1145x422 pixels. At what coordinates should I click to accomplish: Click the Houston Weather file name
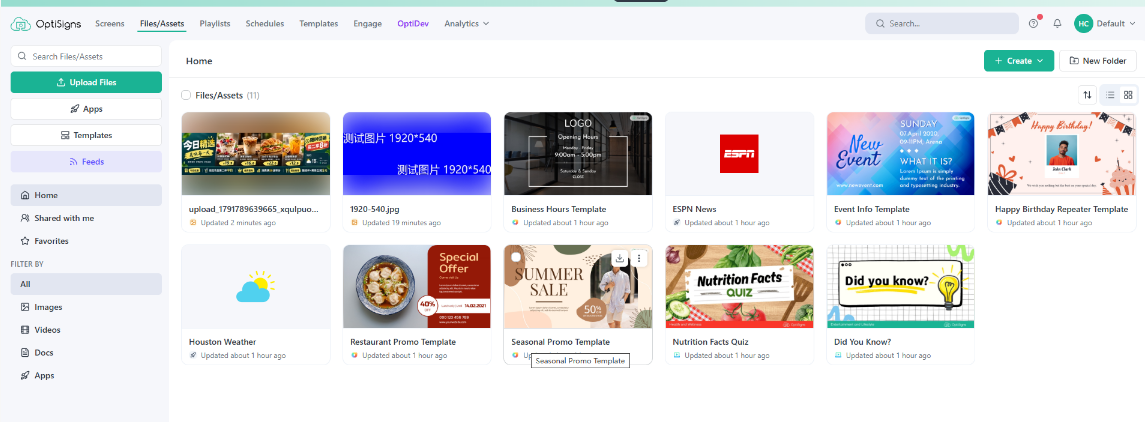222,342
